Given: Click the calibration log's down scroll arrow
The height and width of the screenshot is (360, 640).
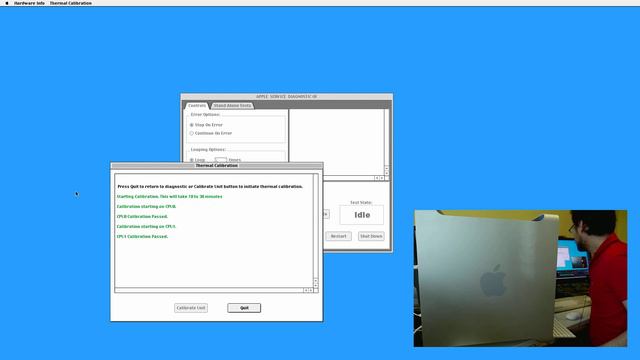Looking at the screenshot, I should [316, 285].
